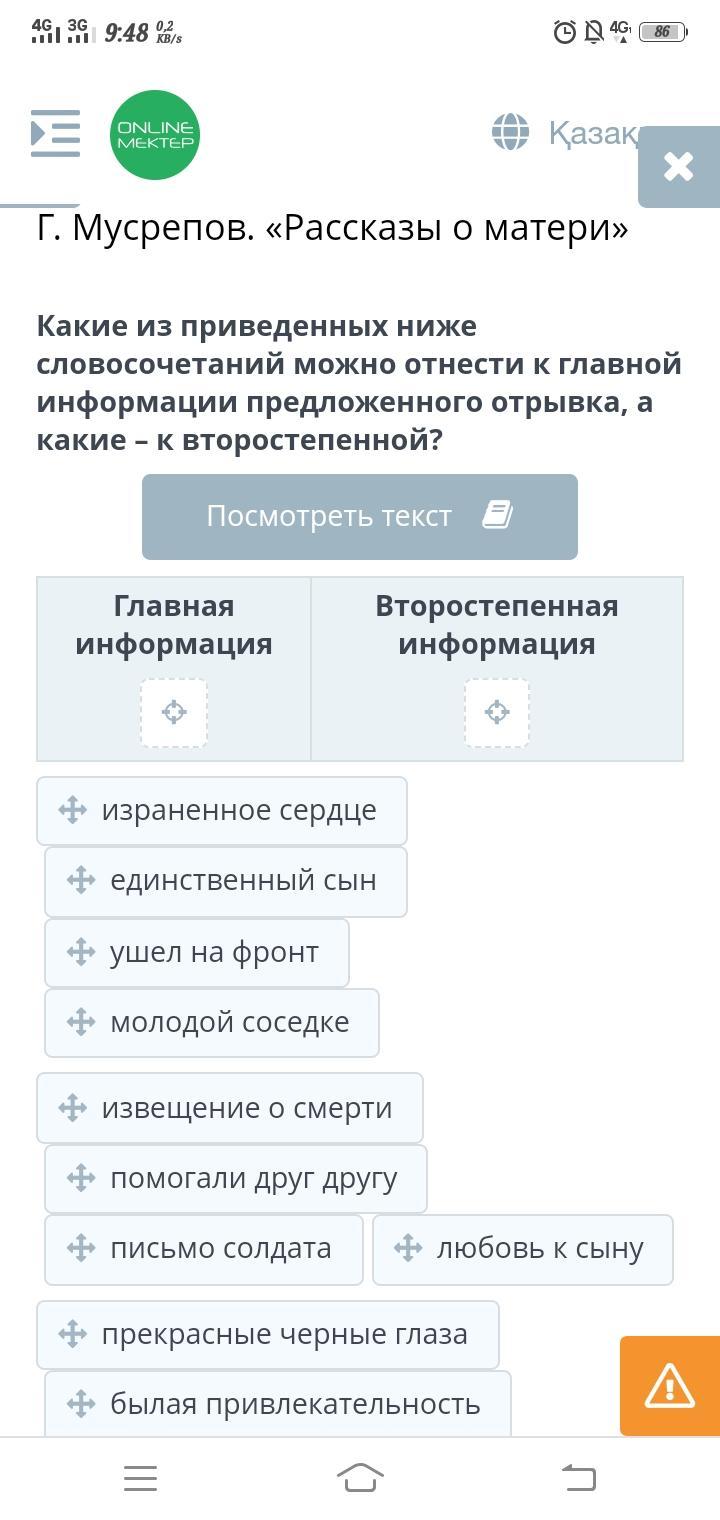Tap the Android back navigation button
This screenshot has height=1520, width=720.
[x=578, y=1477]
